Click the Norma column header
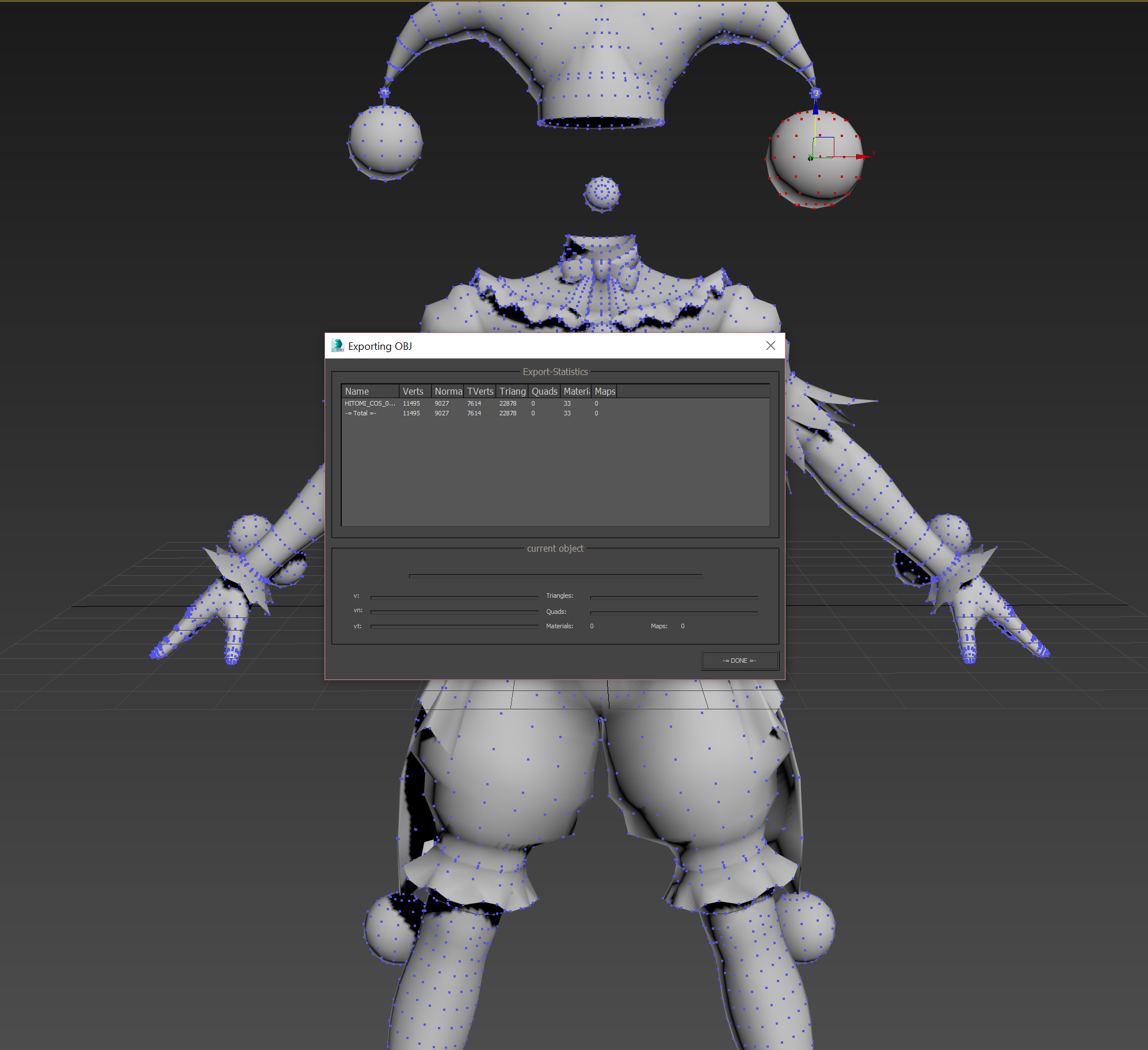The image size is (1148, 1050). tap(448, 391)
